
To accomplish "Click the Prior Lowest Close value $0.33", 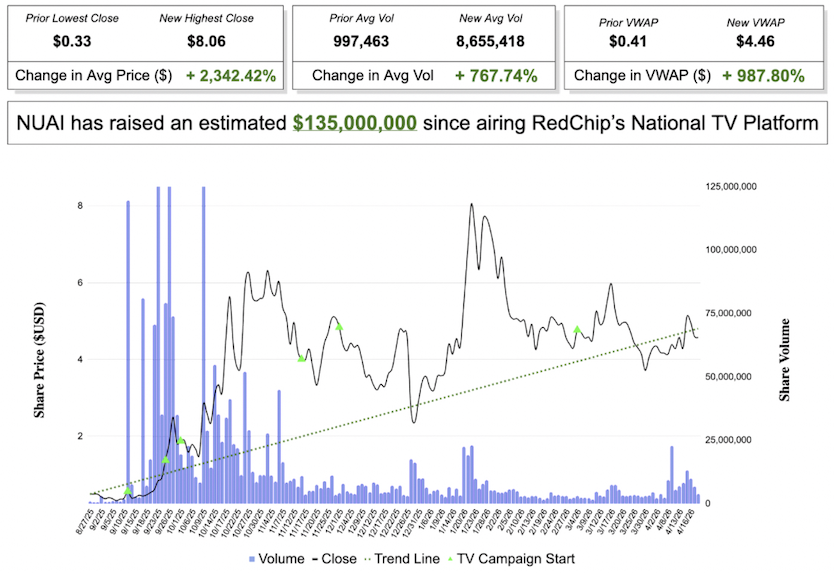I will point(72,41).
